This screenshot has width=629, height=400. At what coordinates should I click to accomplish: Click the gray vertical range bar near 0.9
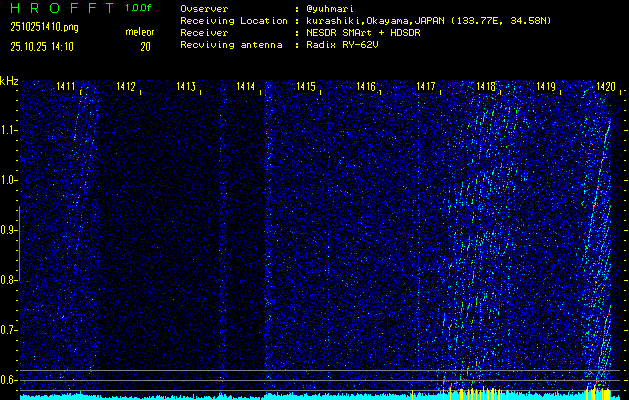pyautogui.click(x=19, y=244)
